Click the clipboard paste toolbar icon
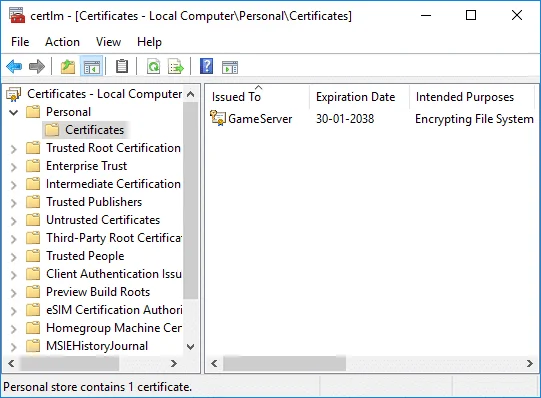This screenshot has height=398, width=541. (x=122, y=66)
